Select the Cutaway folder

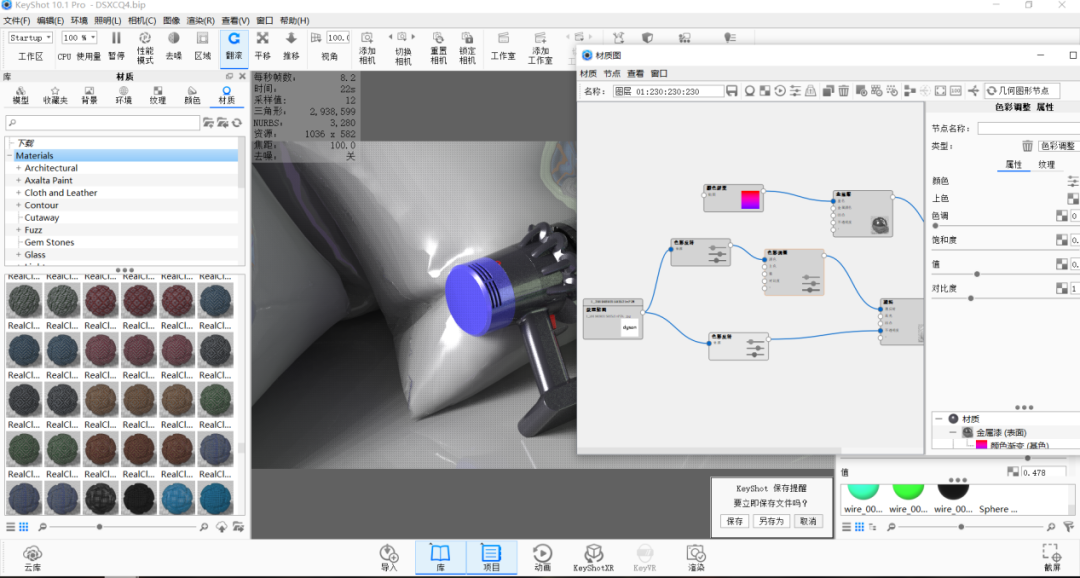(x=41, y=218)
